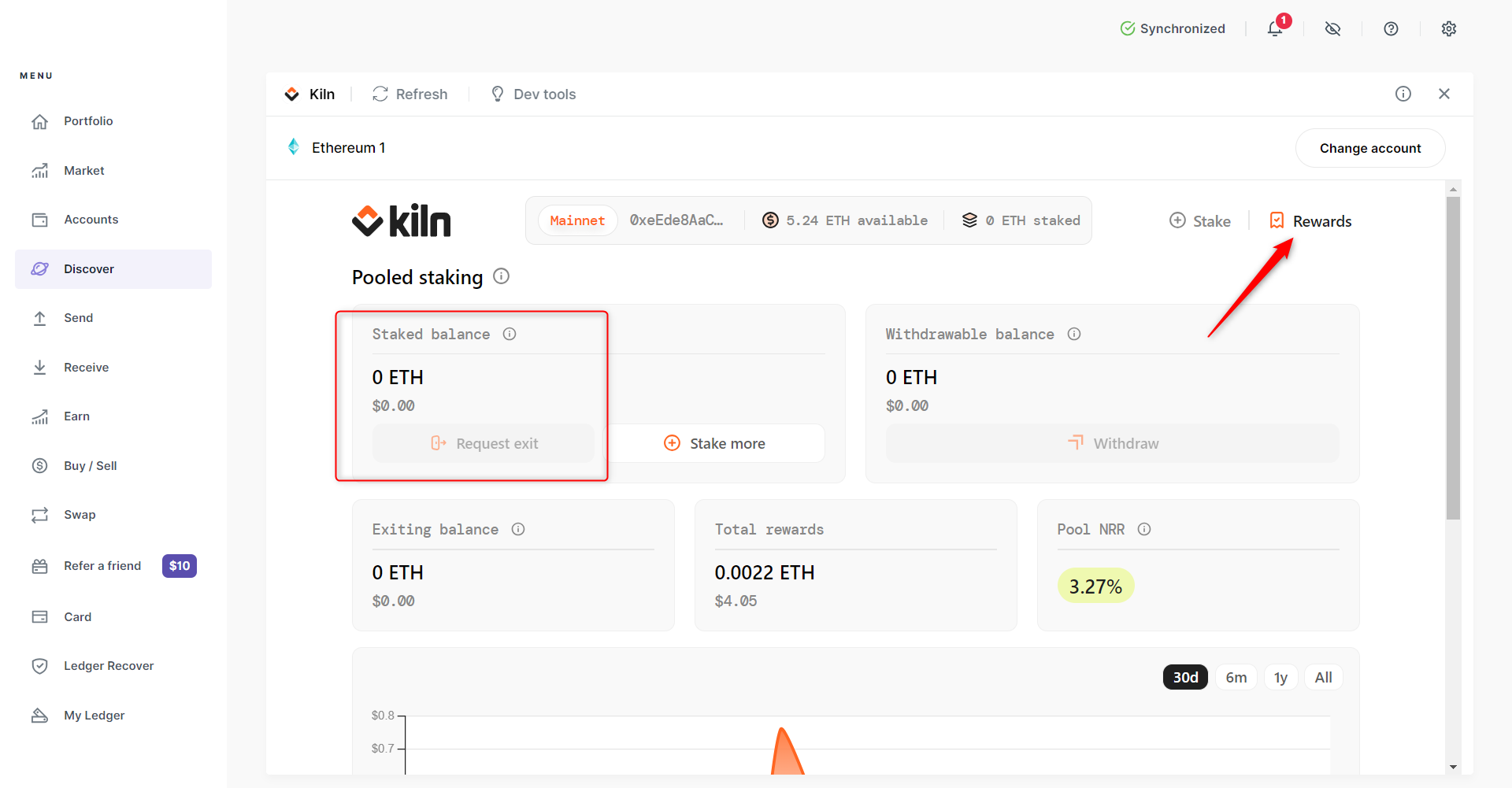The height and width of the screenshot is (788, 1512).
Task: Open the settings gear
Action: [1448, 29]
